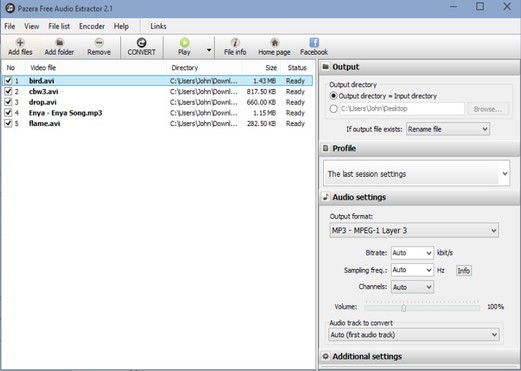Open the Bitrate Auto dropdown

(412, 253)
